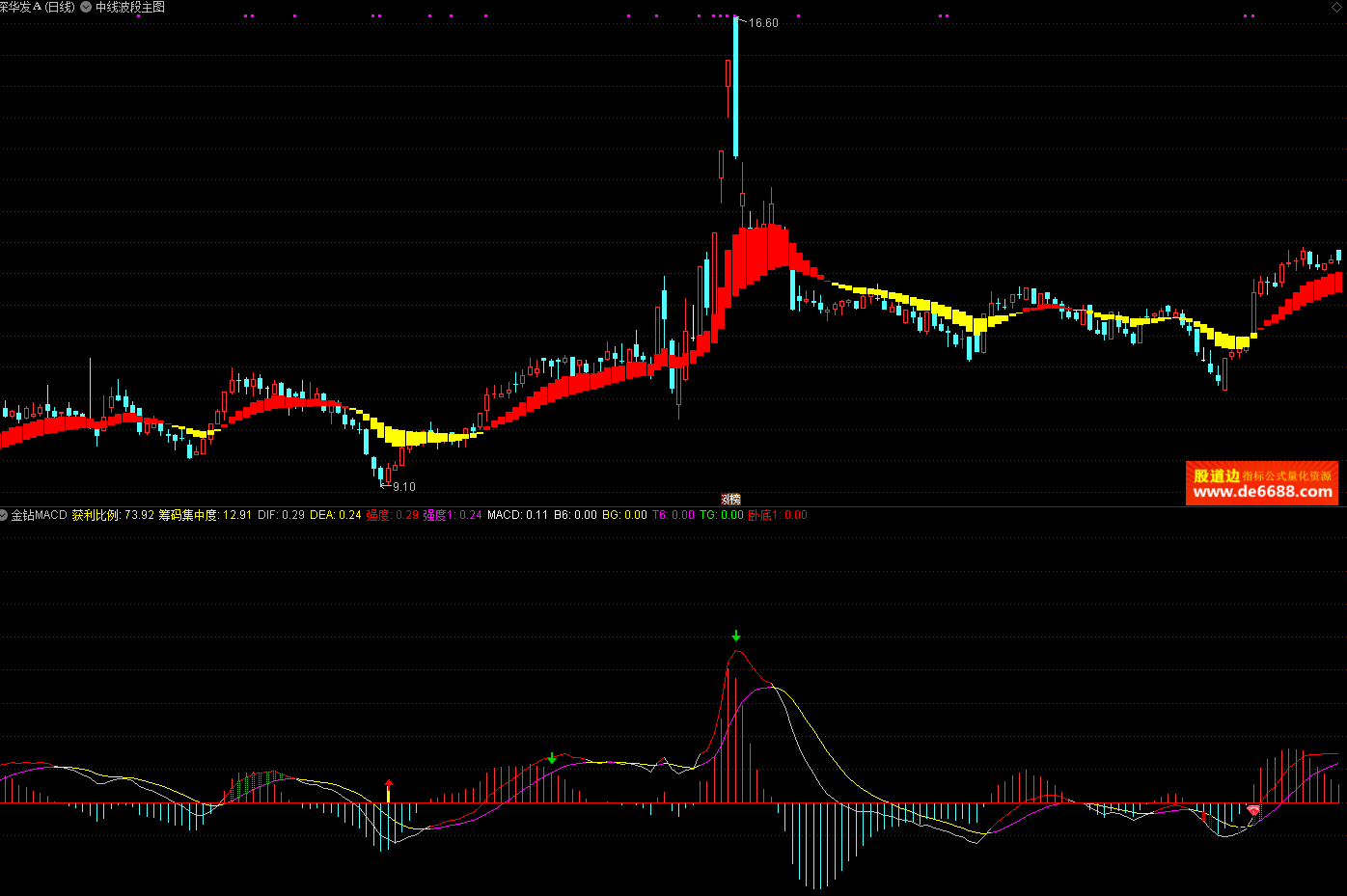Click the MACD: 0.11 value
1347x896 pixels.
click(517, 515)
